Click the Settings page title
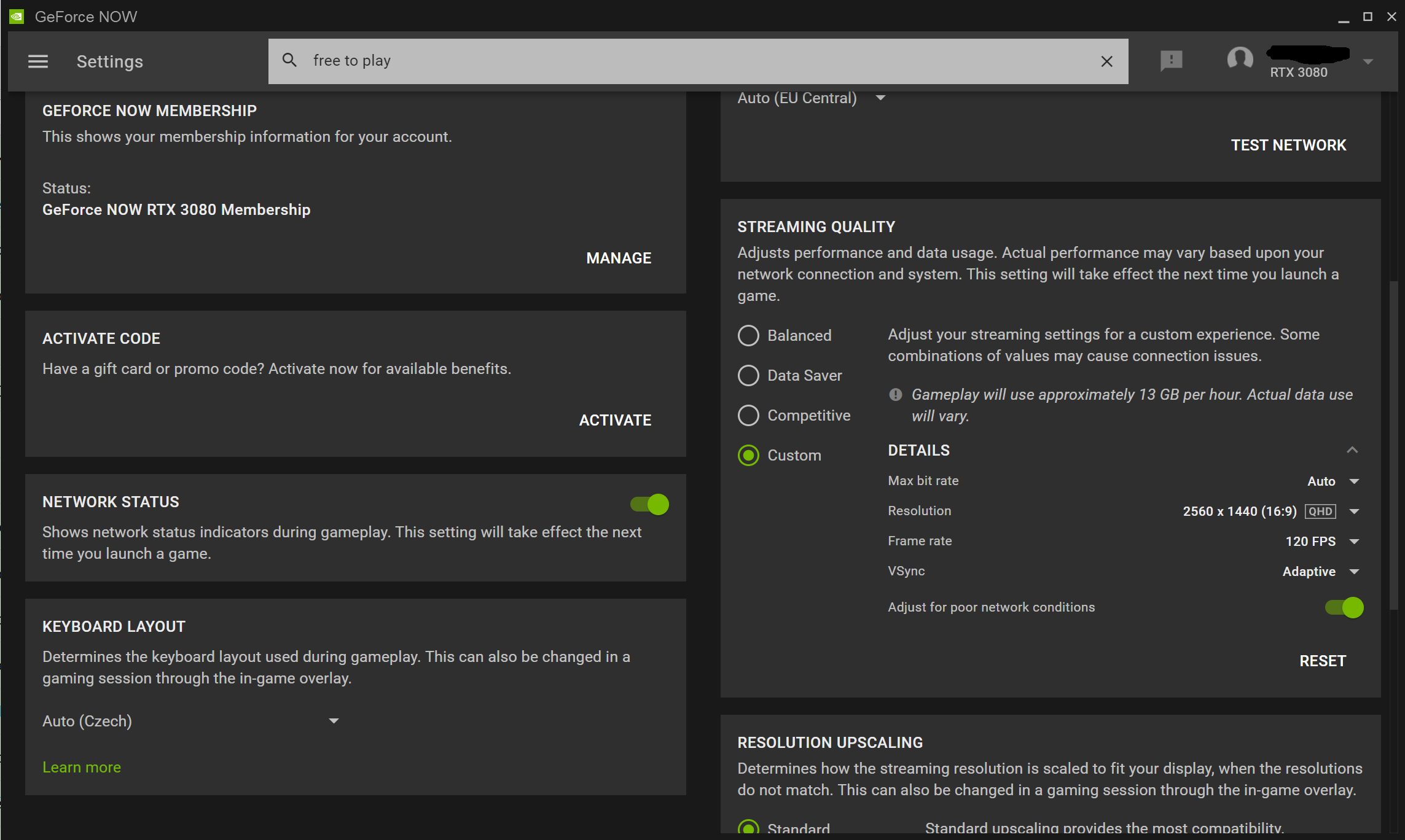This screenshot has width=1405, height=840. [x=110, y=61]
